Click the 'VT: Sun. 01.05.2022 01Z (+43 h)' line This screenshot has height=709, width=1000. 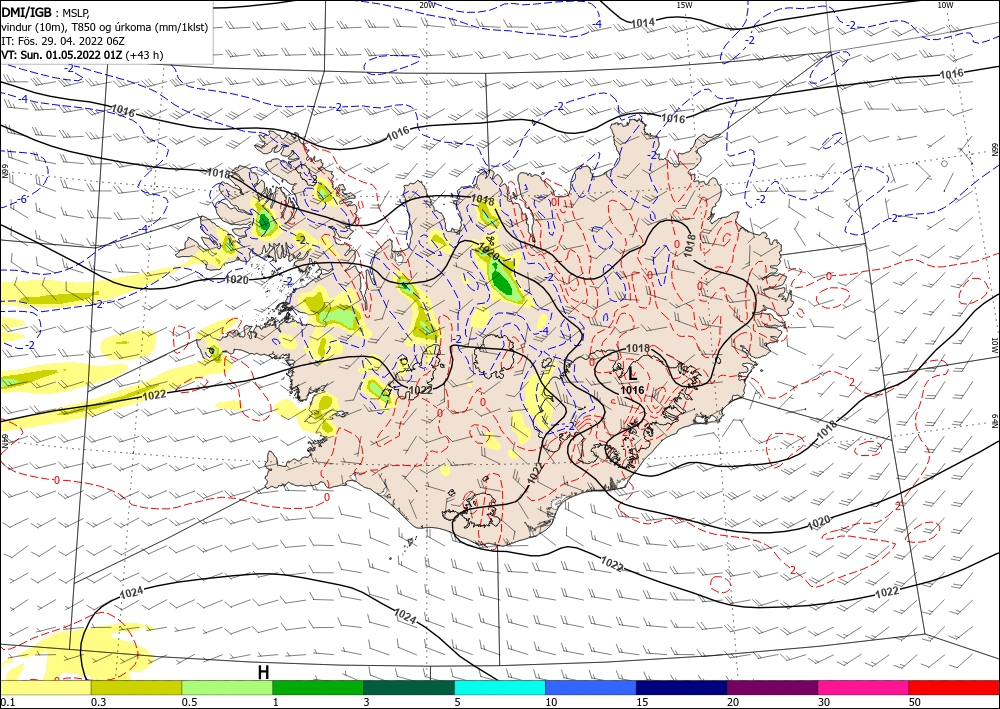pyautogui.click(x=82, y=55)
